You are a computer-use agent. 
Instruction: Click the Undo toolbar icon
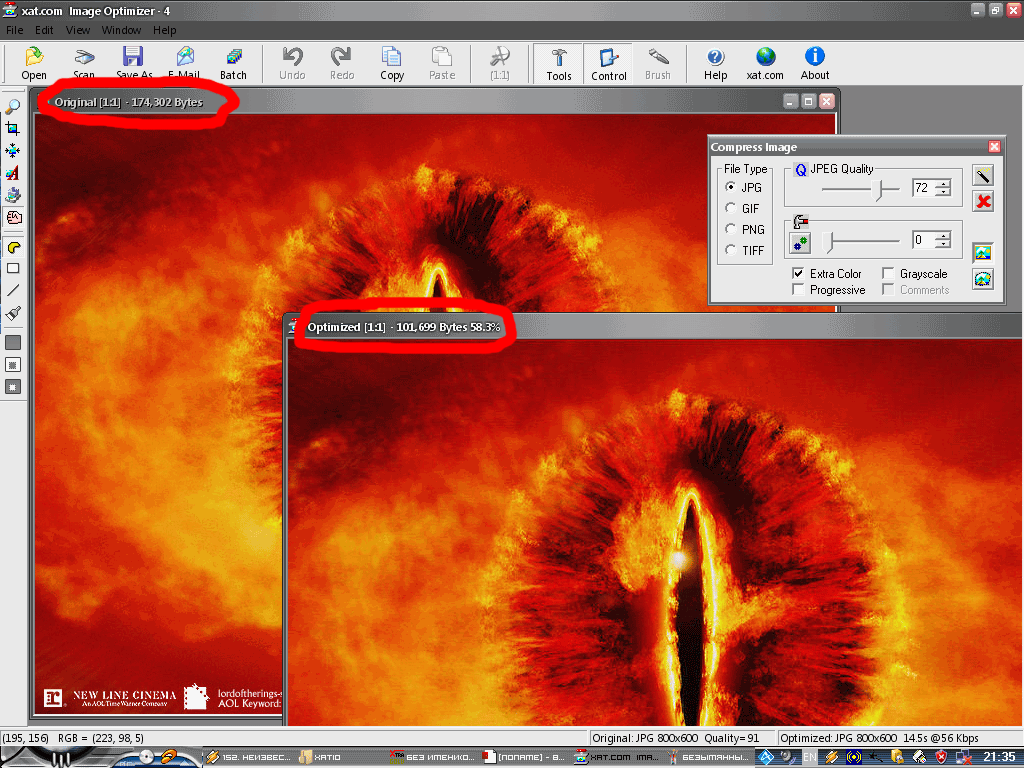pyautogui.click(x=292, y=63)
